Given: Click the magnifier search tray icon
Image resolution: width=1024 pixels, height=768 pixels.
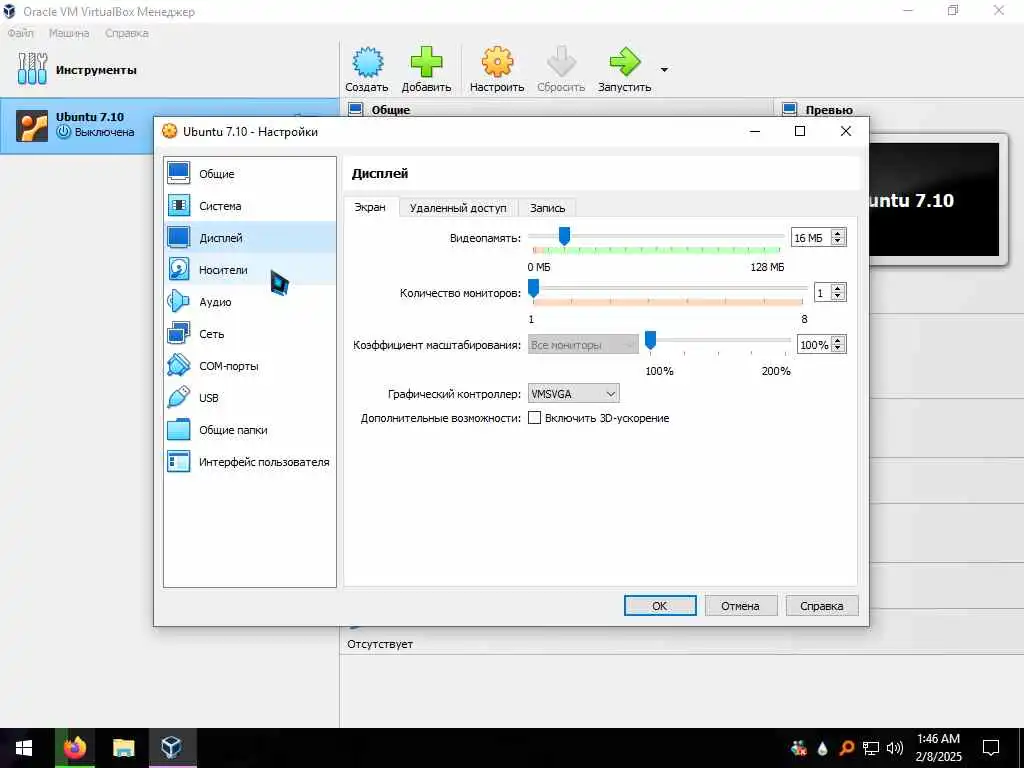Looking at the screenshot, I should pos(847,748).
